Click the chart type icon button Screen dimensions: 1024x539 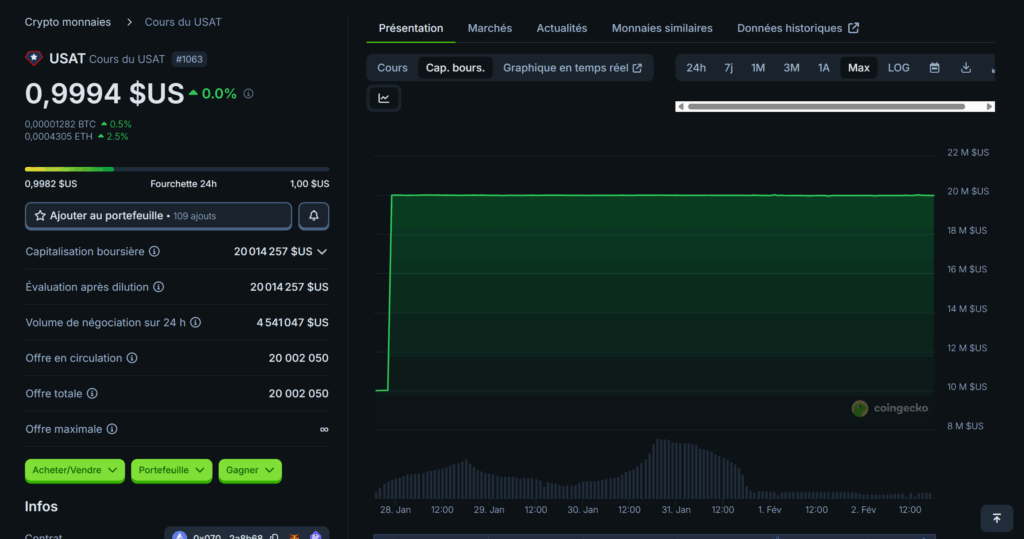(384, 98)
